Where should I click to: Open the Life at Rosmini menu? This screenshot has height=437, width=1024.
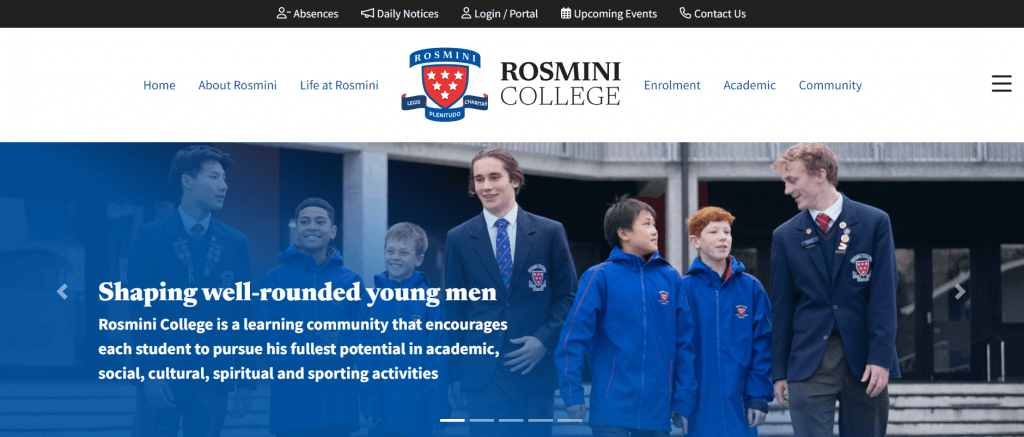[x=339, y=85]
